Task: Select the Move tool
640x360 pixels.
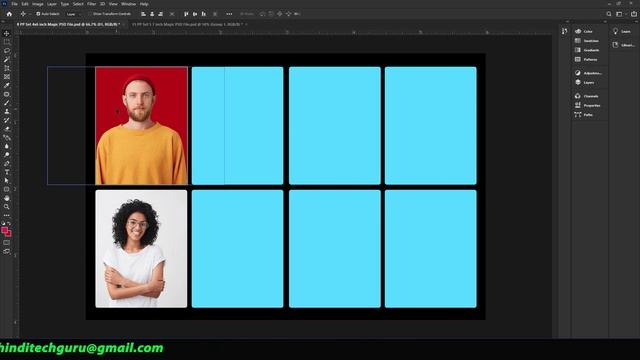Action: [x=7, y=33]
